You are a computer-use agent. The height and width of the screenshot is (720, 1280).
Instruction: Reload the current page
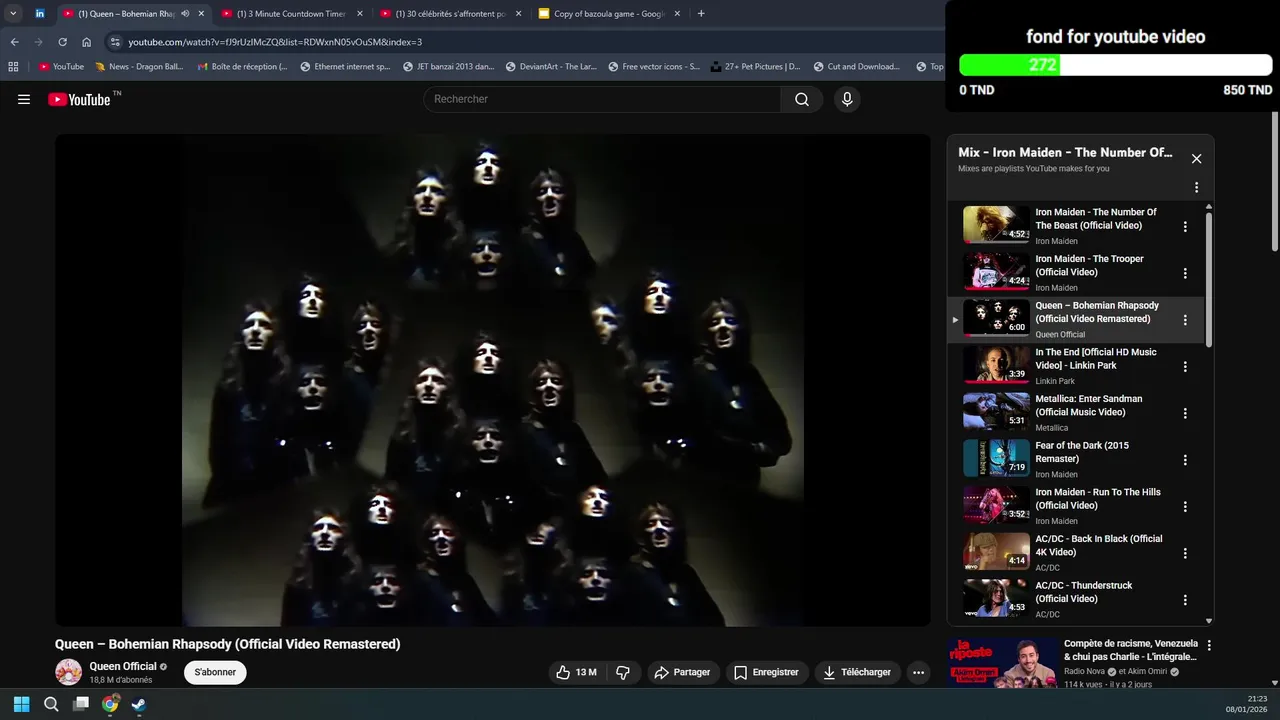click(x=62, y=42)
